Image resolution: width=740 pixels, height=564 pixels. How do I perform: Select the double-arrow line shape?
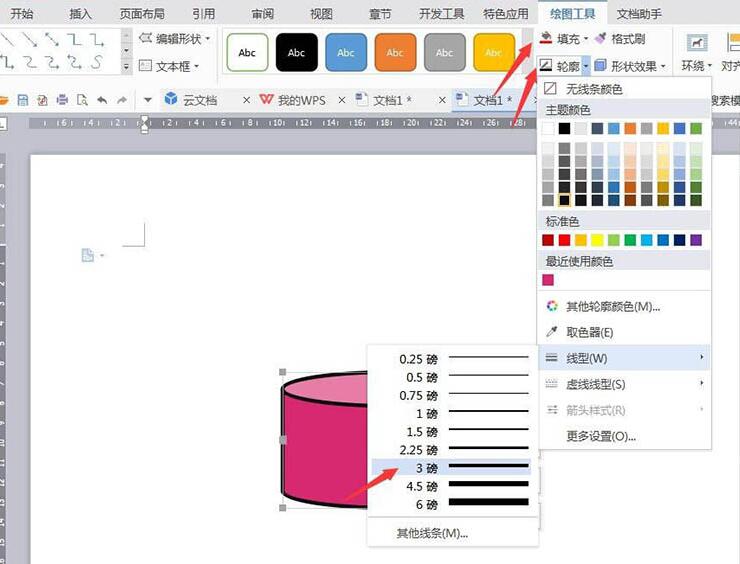click(52, 40)
